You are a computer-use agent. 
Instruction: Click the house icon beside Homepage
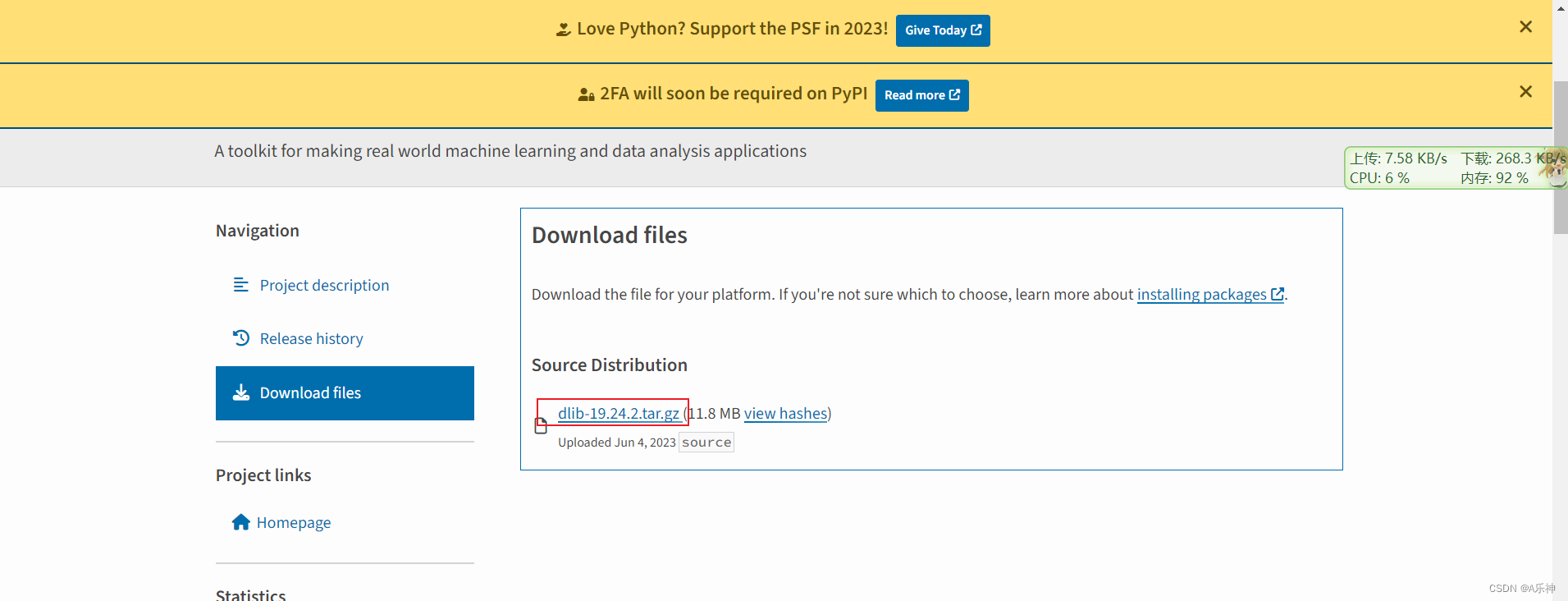(240, 522)
